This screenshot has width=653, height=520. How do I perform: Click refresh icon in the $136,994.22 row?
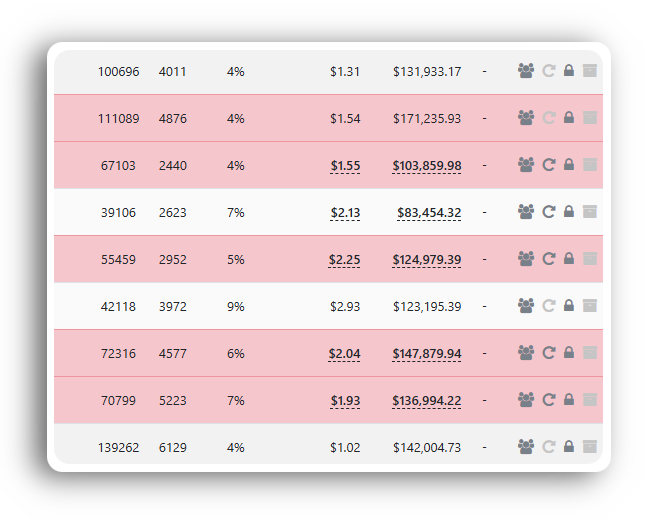548,400
